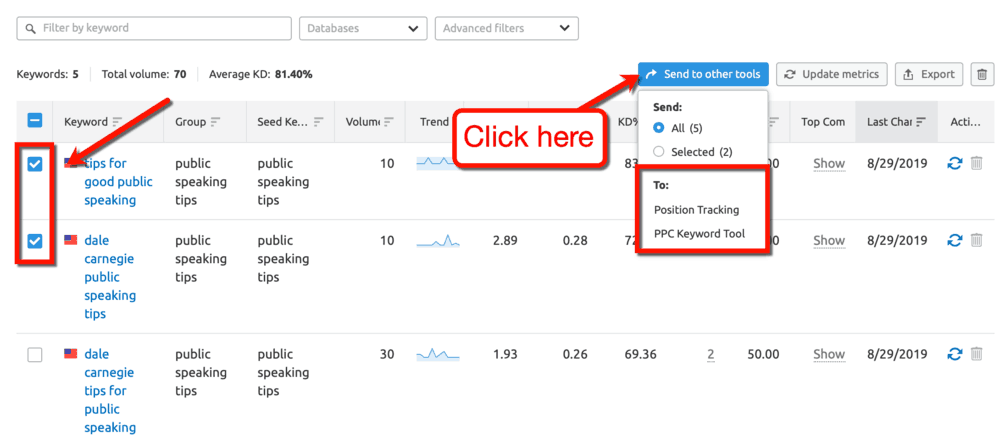This screenshot has width=1000, height=442.
Task: Click the Actions column header
Action: click(x=965, y=122)
